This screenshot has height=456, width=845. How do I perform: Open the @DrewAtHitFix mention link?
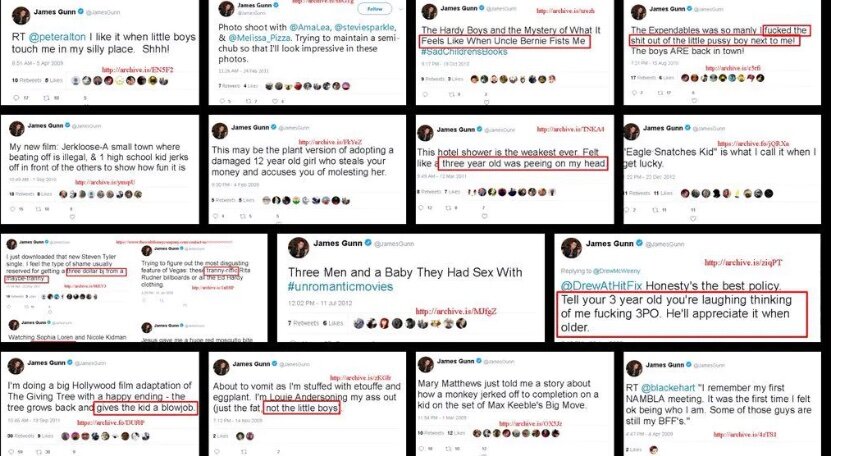coord(601,286)
